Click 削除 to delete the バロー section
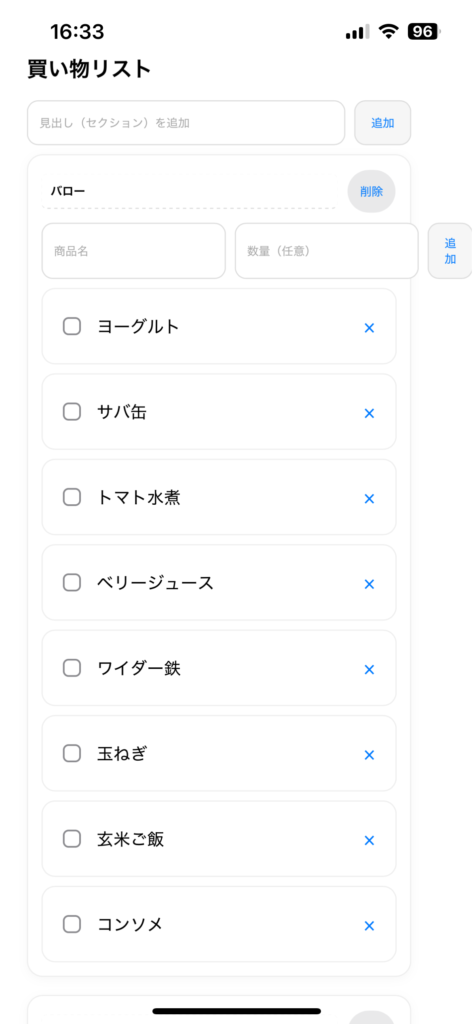The image size is (473, 1024). [371, 191]
